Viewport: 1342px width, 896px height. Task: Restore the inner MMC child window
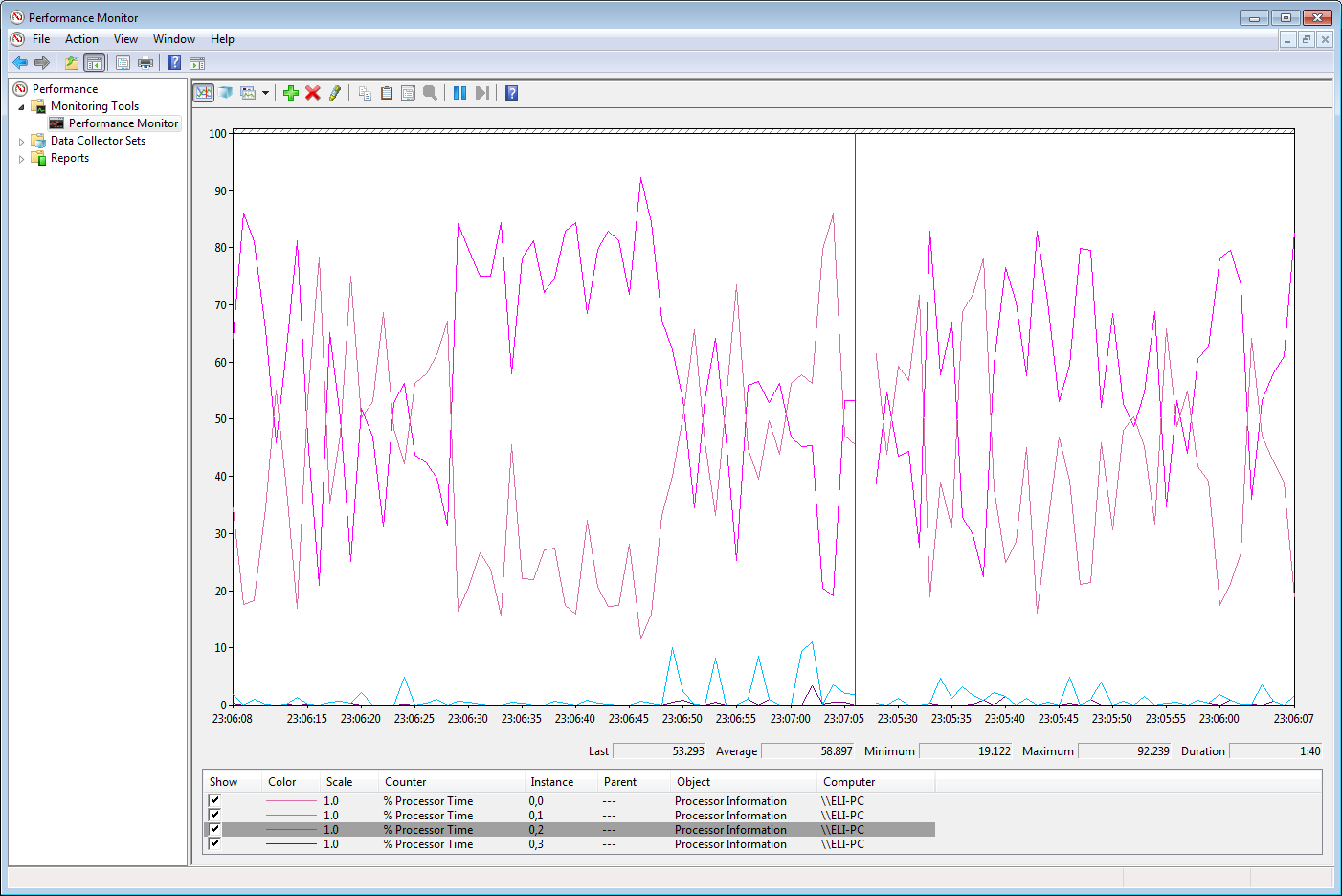1306,39
